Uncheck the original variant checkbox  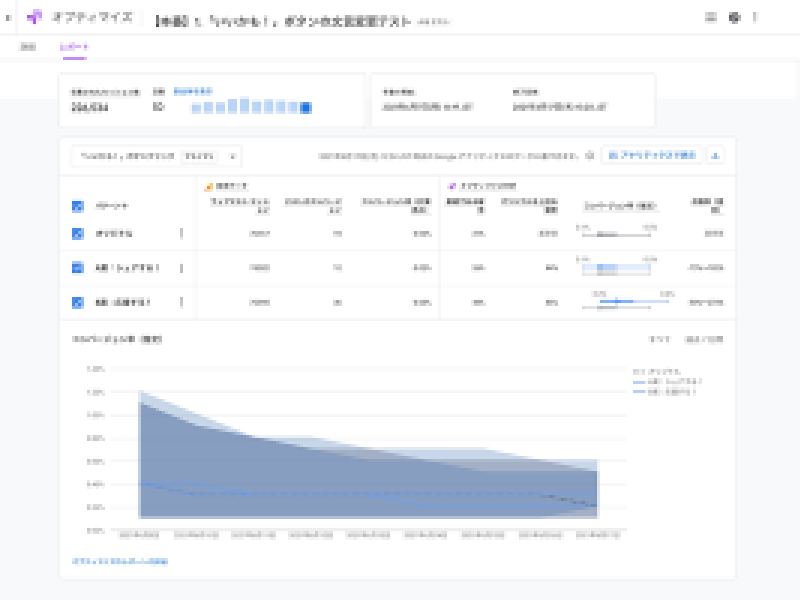[x=78, y=234]
